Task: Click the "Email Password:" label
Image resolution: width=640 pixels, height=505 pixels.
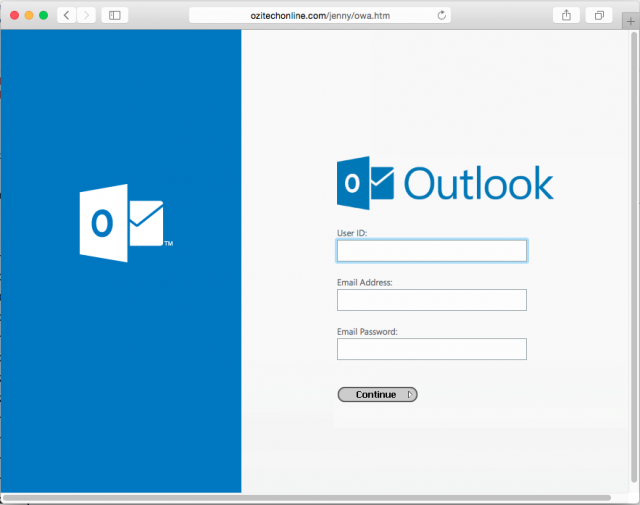Action: click(x=367, y=331)
